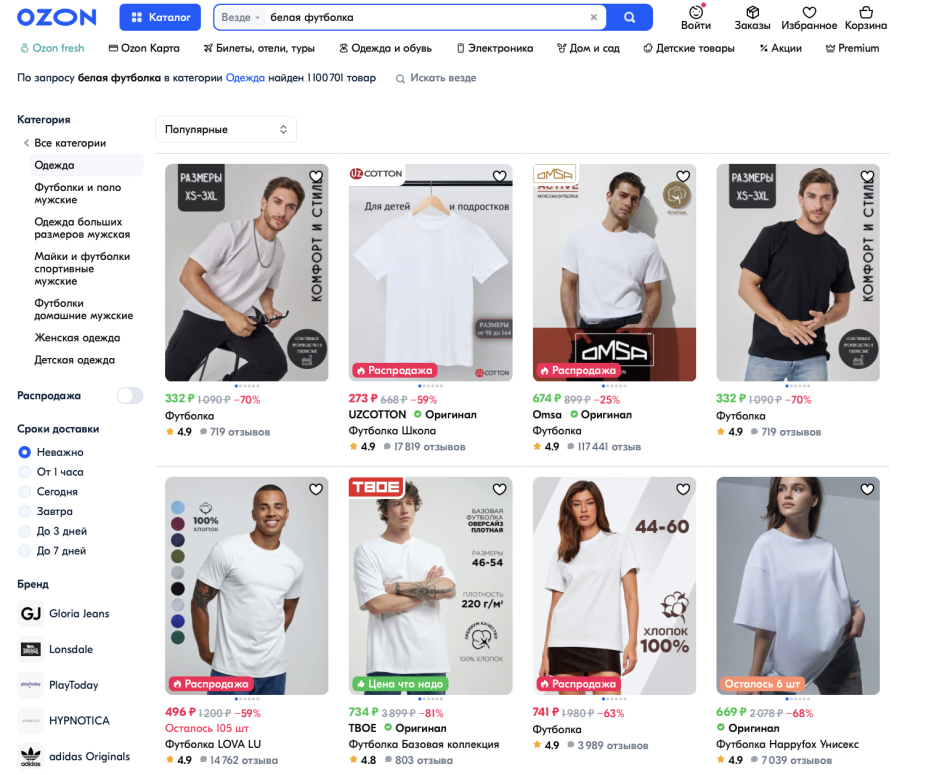The width and height of the screenshot is (950, 775).
Task: Select the highlighted Одежда sidebar category
Action: point(86,165)
